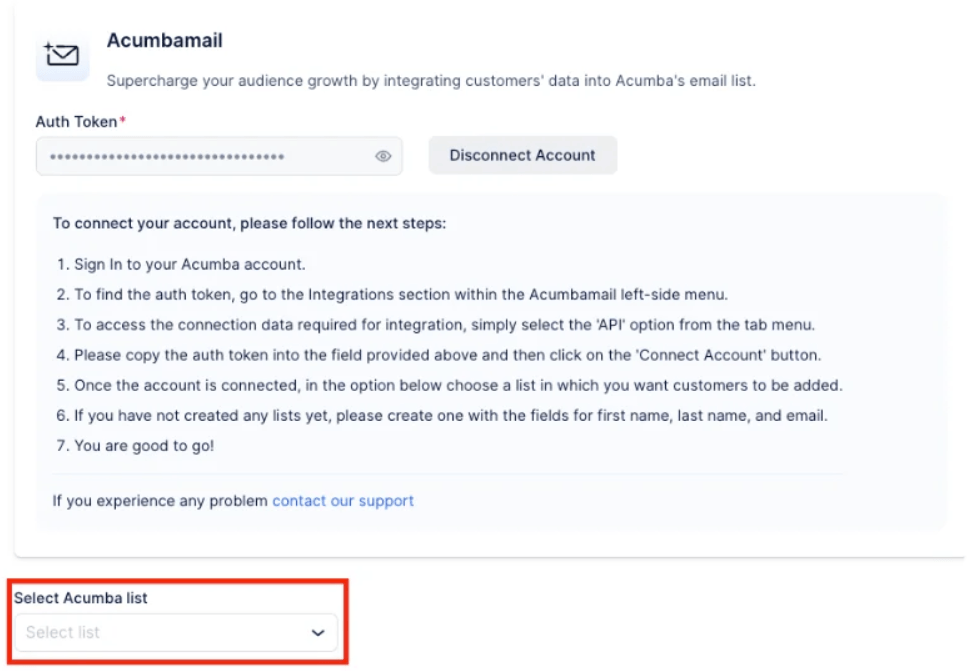Click the Auth Token field label
This screenshot has width=967, height=671.
pos(78,122)
